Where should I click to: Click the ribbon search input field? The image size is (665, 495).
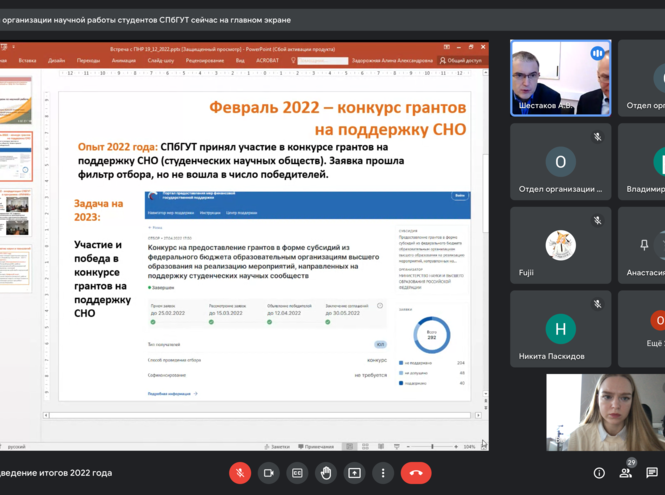[320, 60]
